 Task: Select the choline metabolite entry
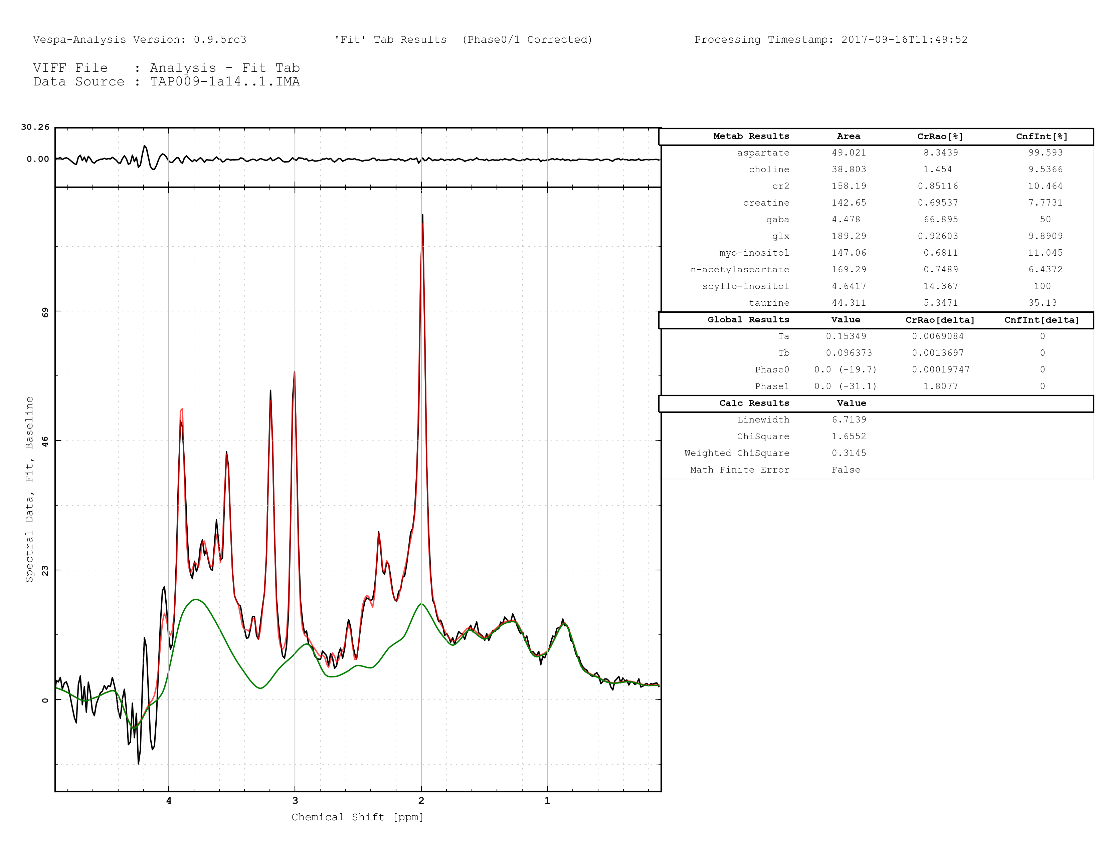(x=770, y=169)
